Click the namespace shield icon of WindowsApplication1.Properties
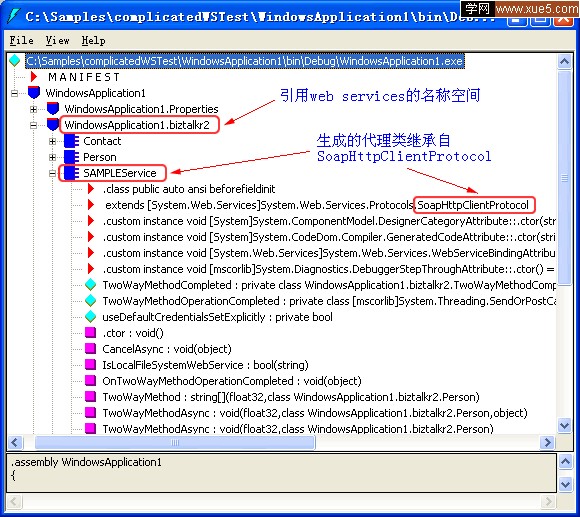Screen dimensions: 580x517 [53, 109]
